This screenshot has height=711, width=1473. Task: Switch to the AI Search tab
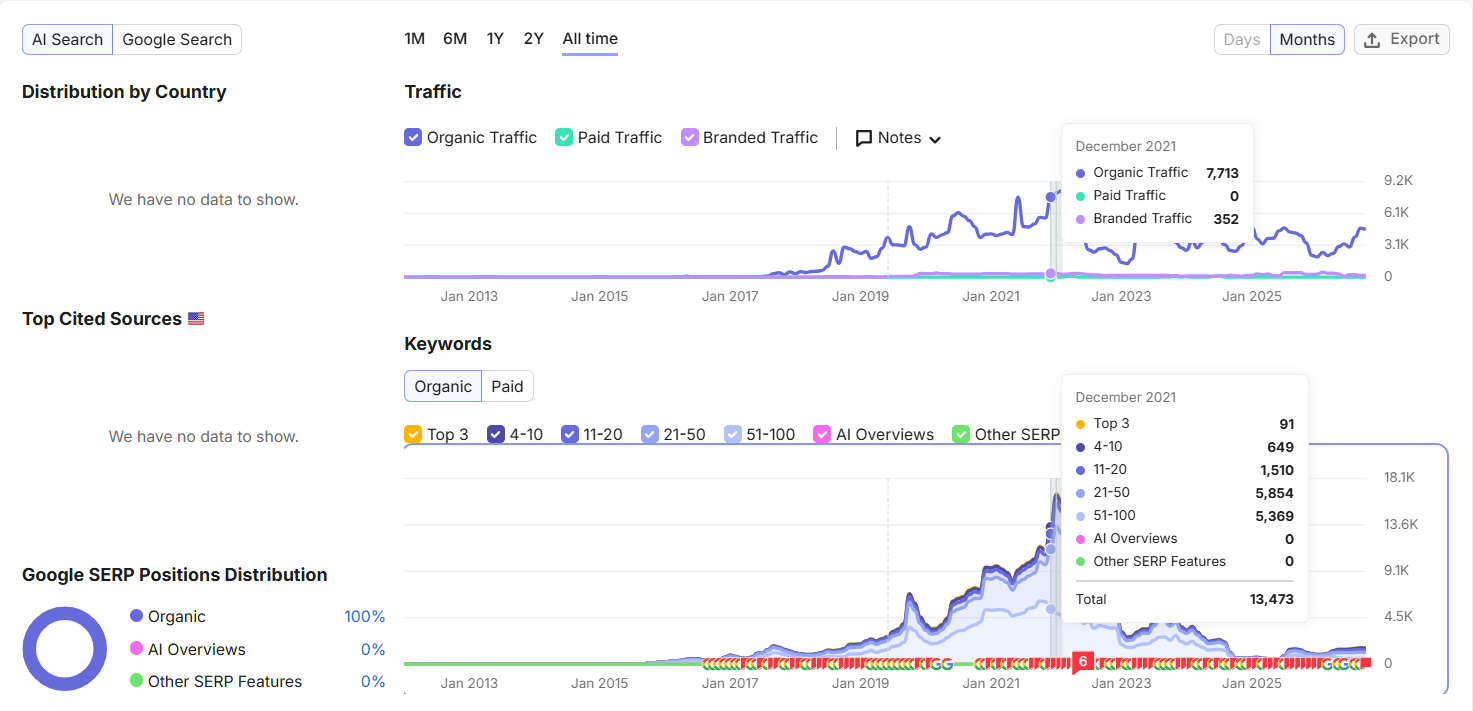tap(68, 39)
